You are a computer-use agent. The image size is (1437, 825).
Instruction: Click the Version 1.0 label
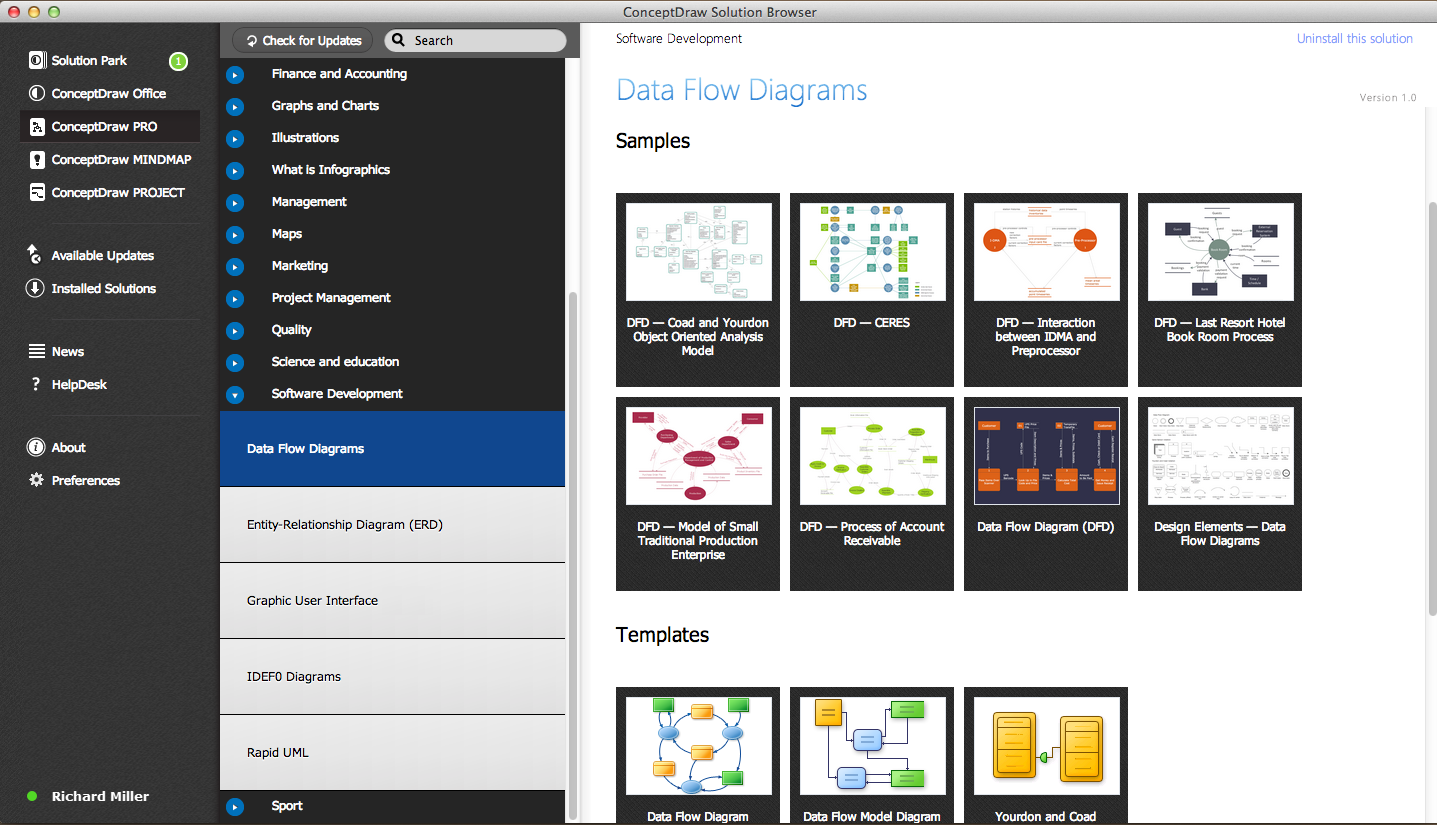pos(1388,98)
